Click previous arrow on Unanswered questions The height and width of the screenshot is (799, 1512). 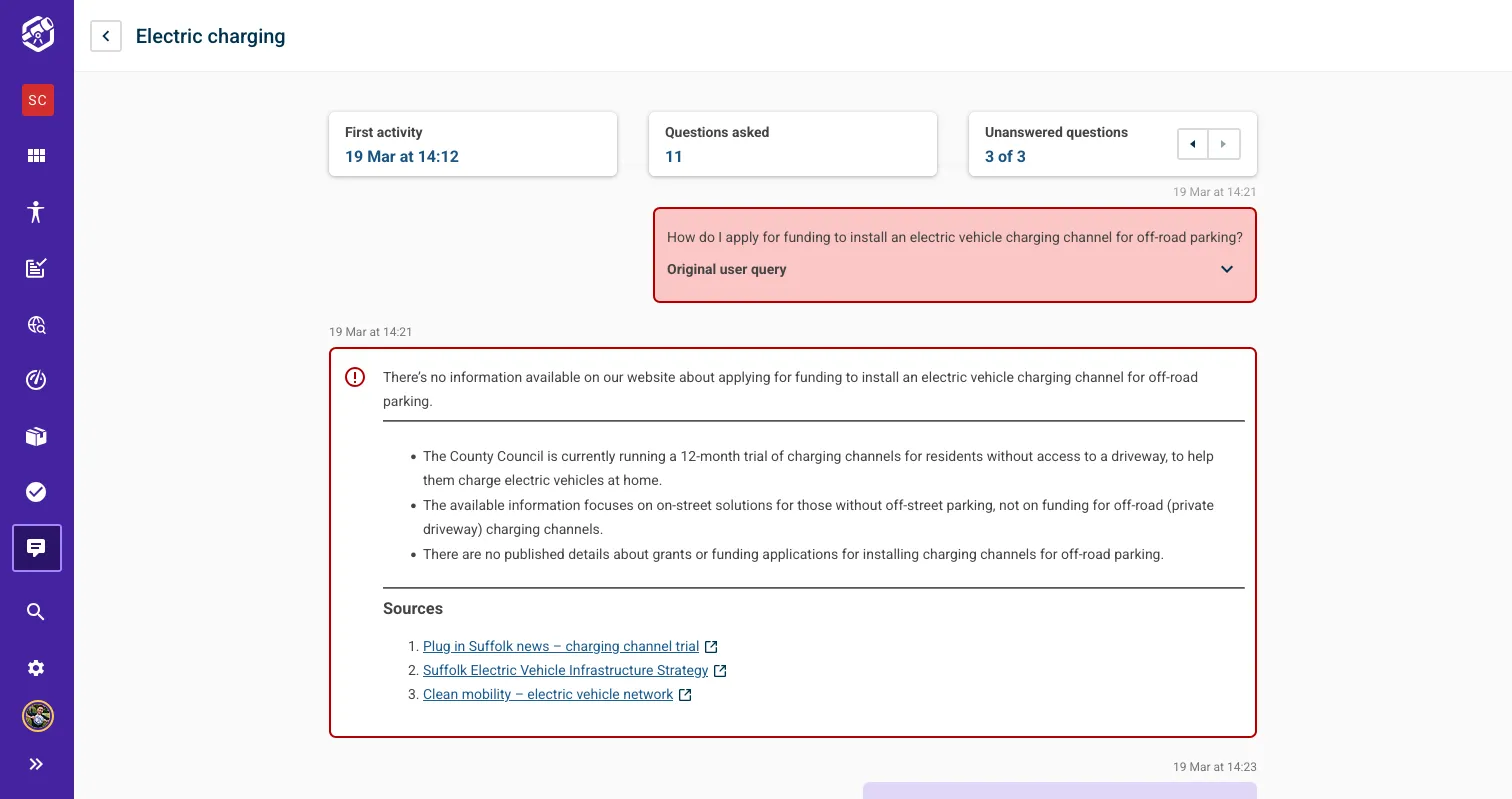point(1192,144)
